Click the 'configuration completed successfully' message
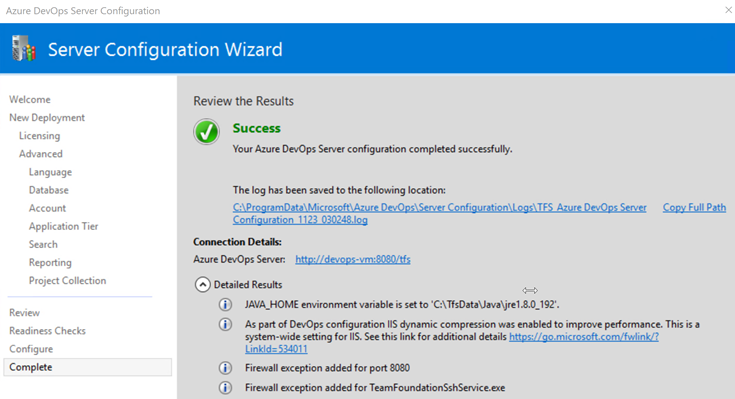The height and width of the screenshot is (399, 735). tap(373, 149)
